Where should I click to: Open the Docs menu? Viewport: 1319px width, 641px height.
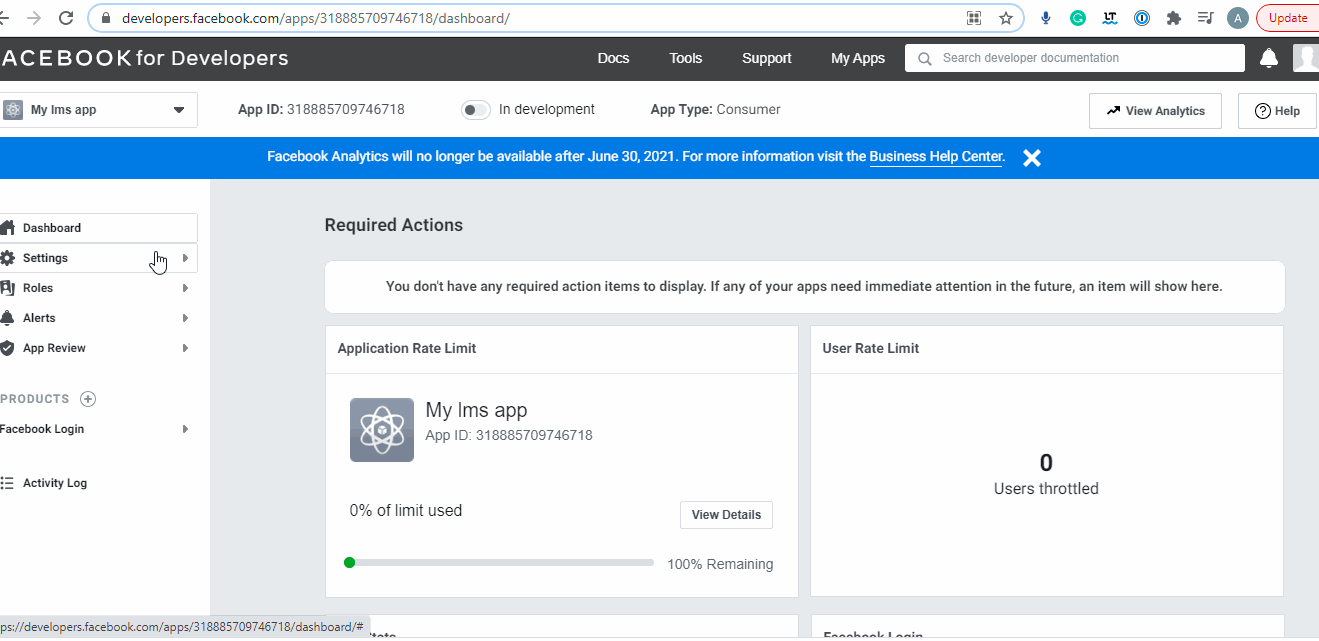coord(613,58)
